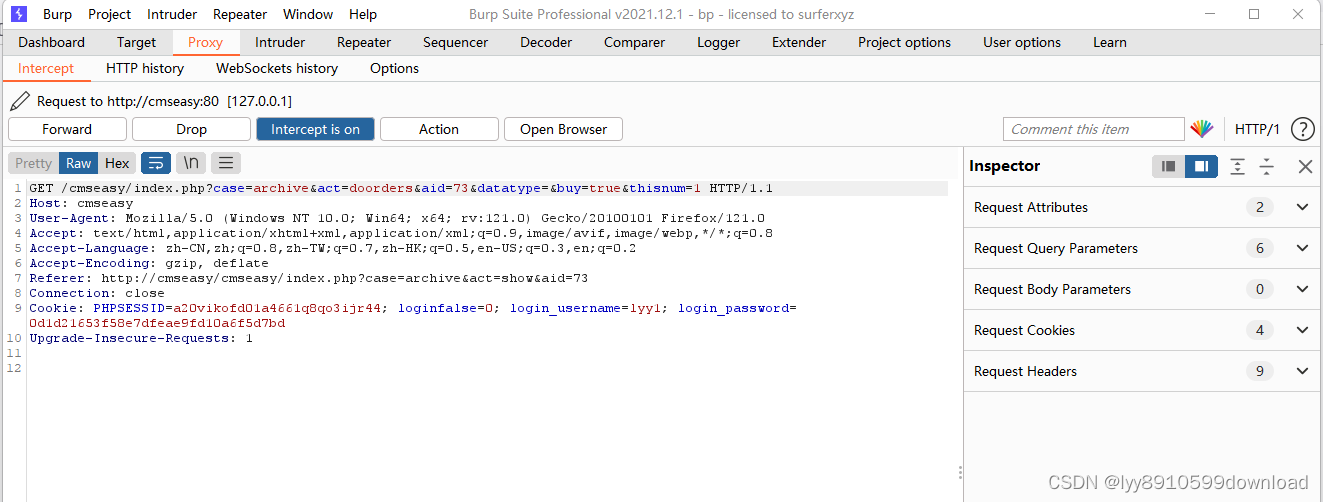This screenshot has height=502, width=1323.
Task: Close the Inspector panel
Action: click(x=1305, y=167)
